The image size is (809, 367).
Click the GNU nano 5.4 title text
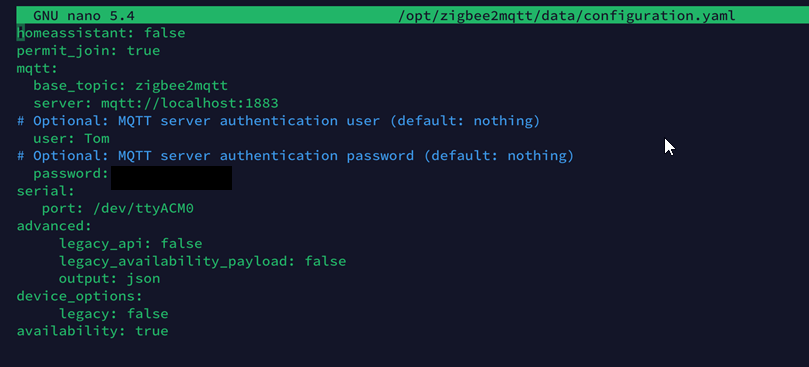(84, 15)
